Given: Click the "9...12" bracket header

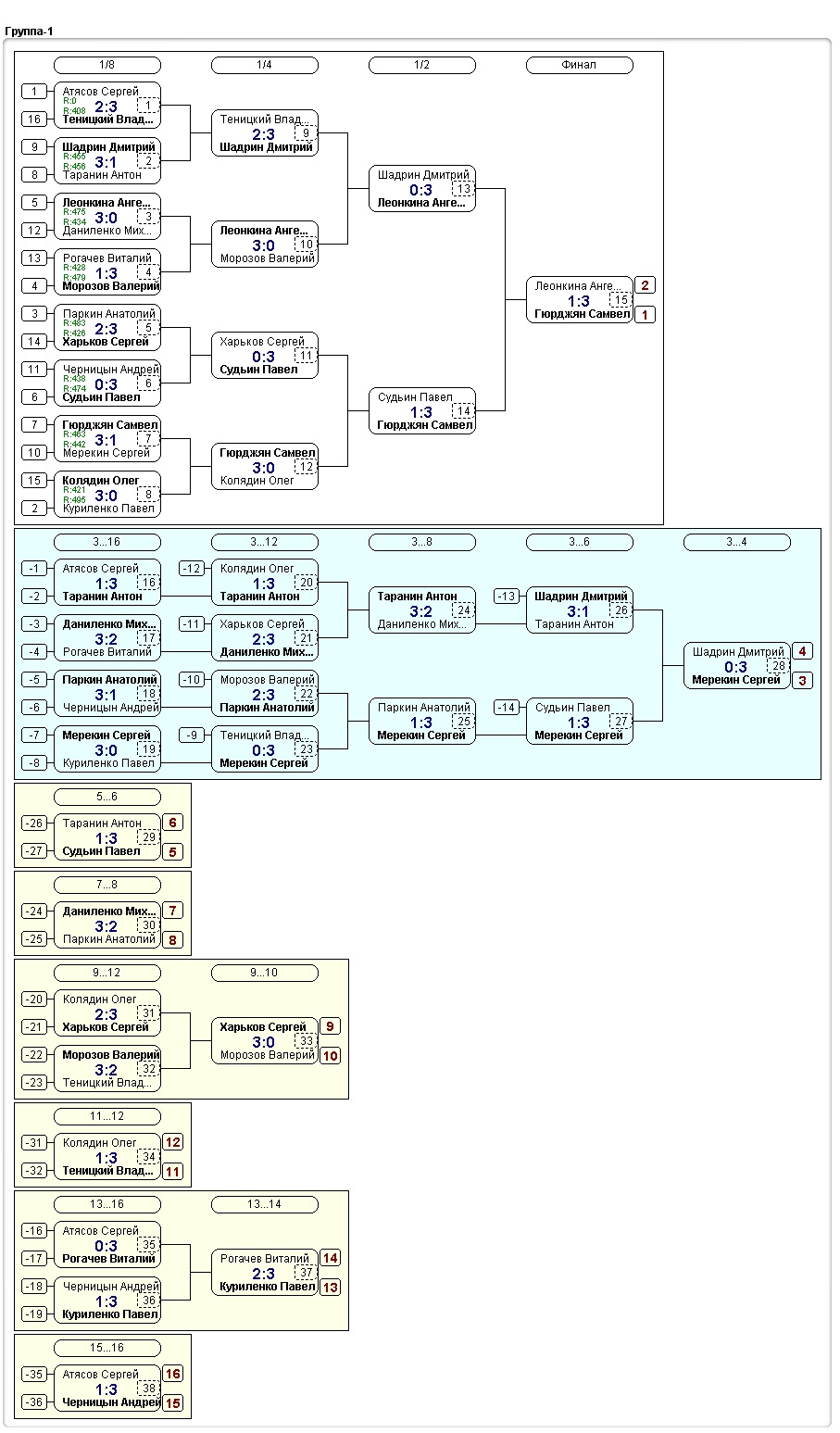Looking at the screenshot, I should [x=107, y=973].
